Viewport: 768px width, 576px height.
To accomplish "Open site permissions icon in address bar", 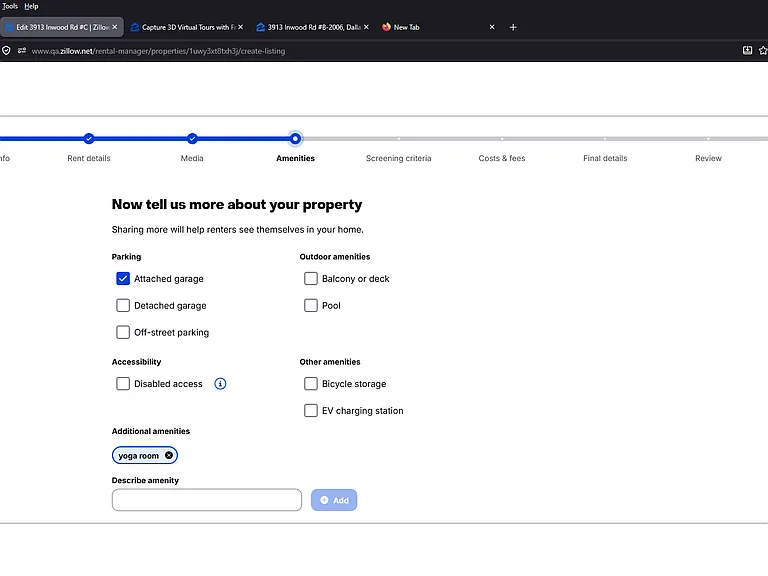I will point(22,50).
